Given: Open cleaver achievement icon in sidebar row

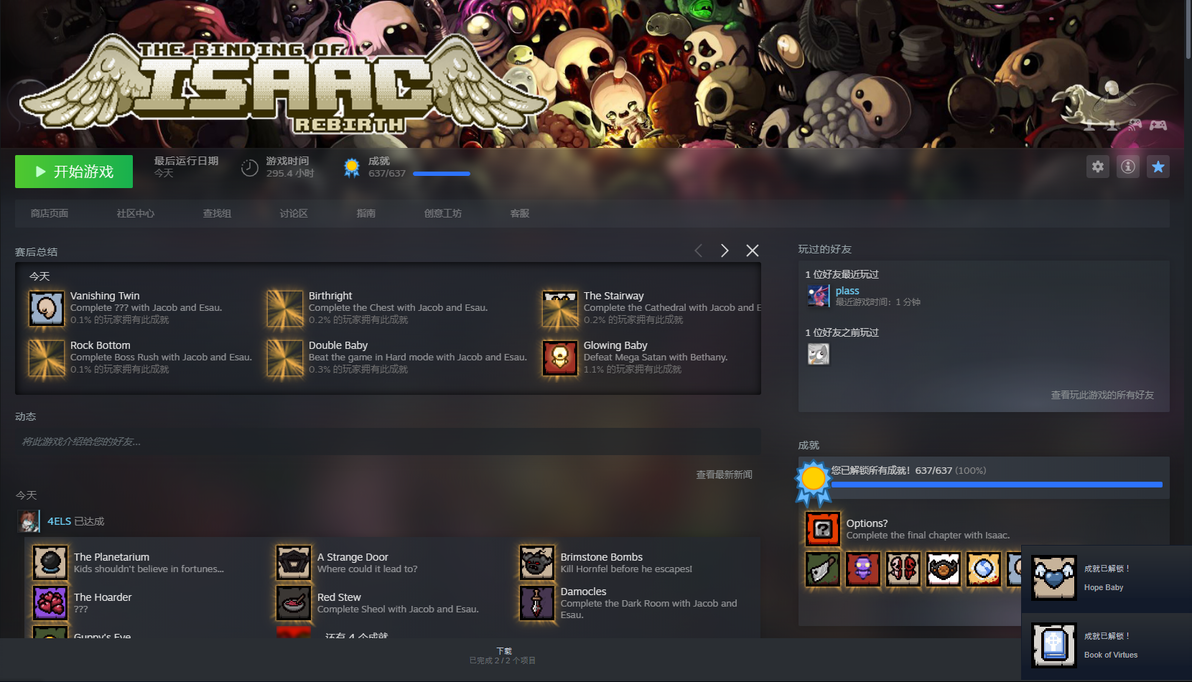Looking at the screenshot, I should 823,569.
